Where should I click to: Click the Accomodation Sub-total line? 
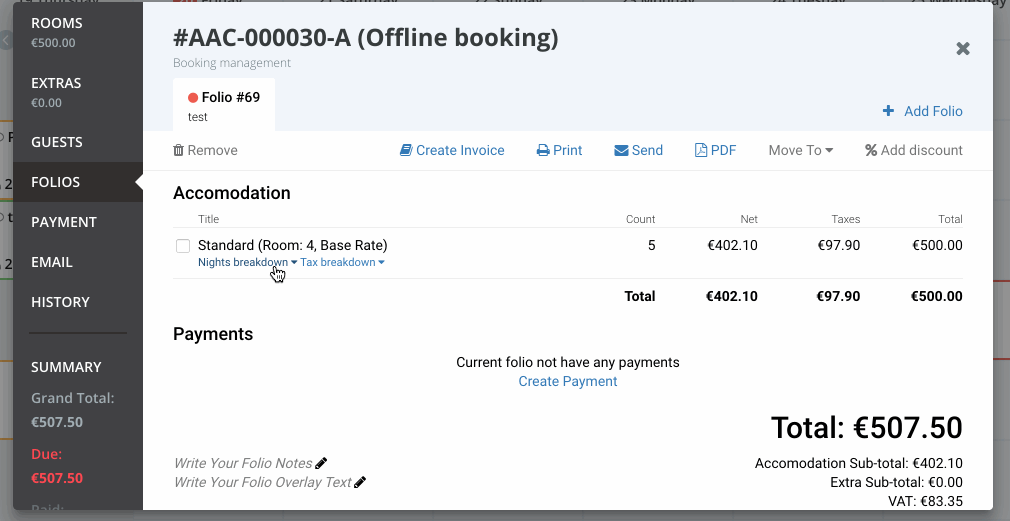click(x=859, y=463)
